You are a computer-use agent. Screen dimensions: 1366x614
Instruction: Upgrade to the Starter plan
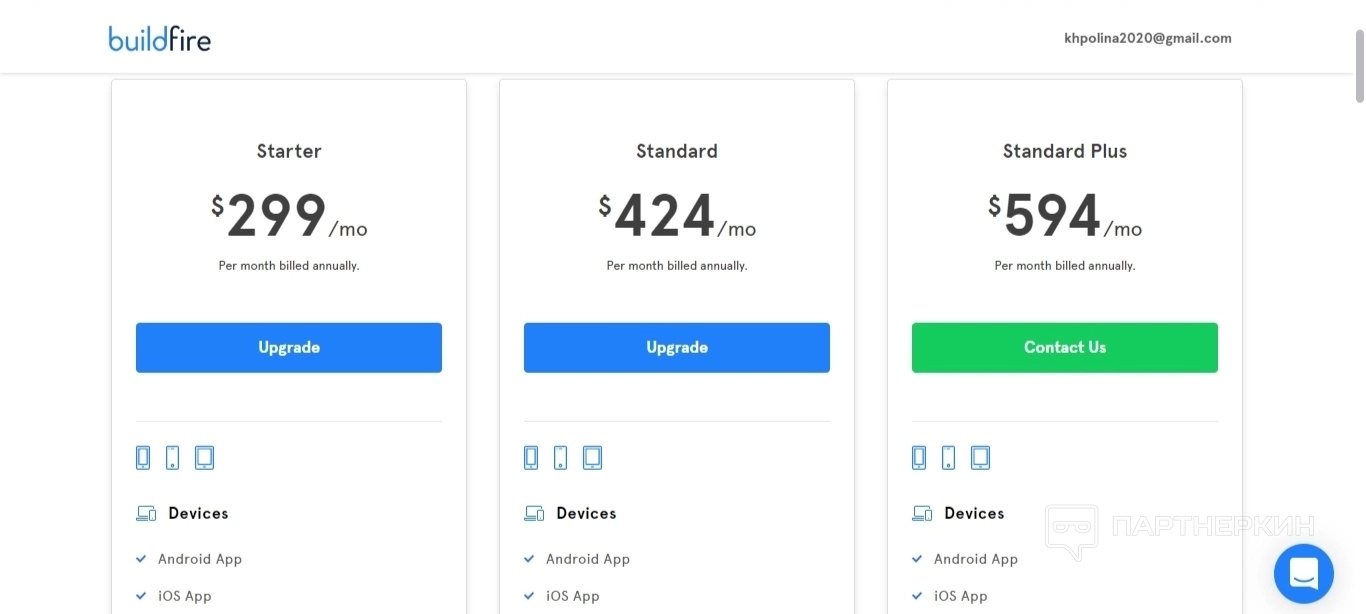[289, 348]
